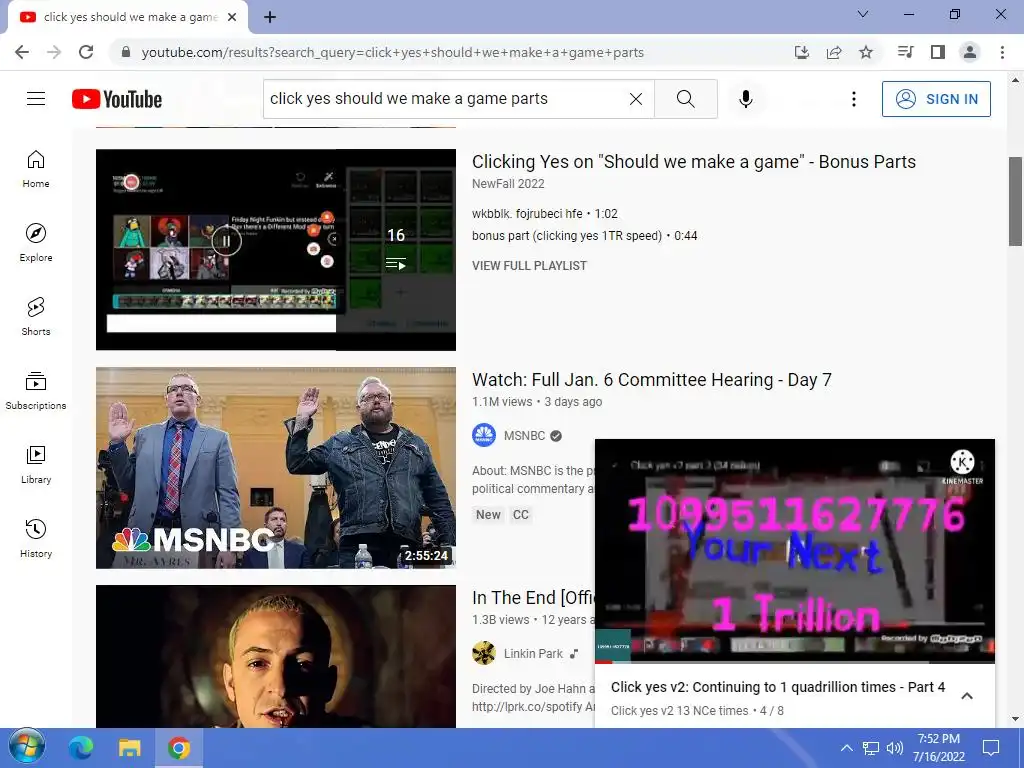The image size is (1024, 768).
Task: Open Jan. 6 Committee Hearing video title
Action: 652,380
